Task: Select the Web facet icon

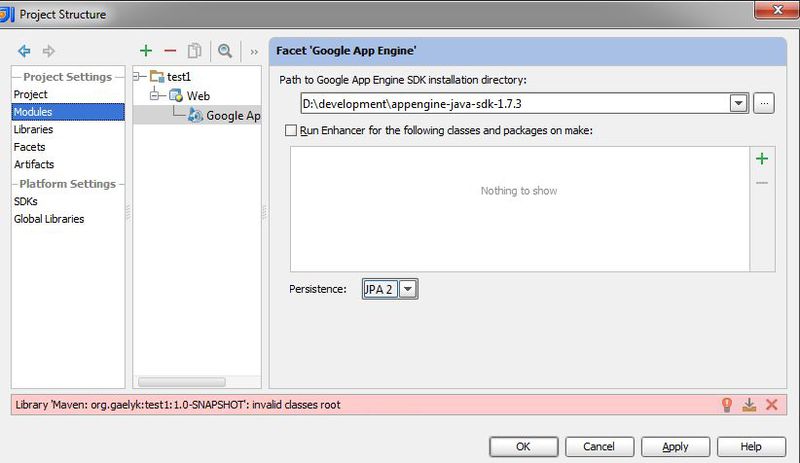Action: pyautogui.click(x=176, y=95)
